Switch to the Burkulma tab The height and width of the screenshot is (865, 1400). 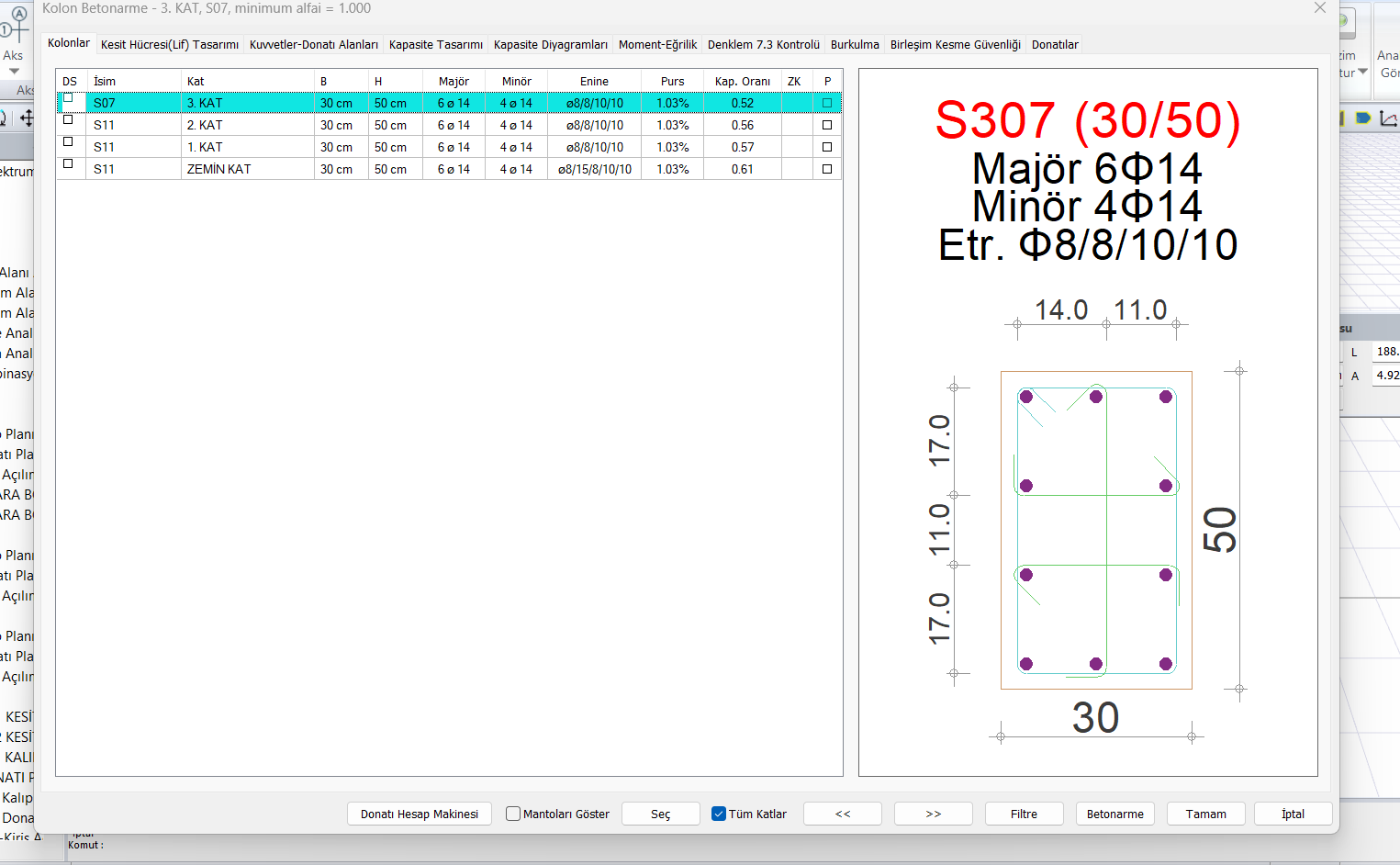(855, 44)
